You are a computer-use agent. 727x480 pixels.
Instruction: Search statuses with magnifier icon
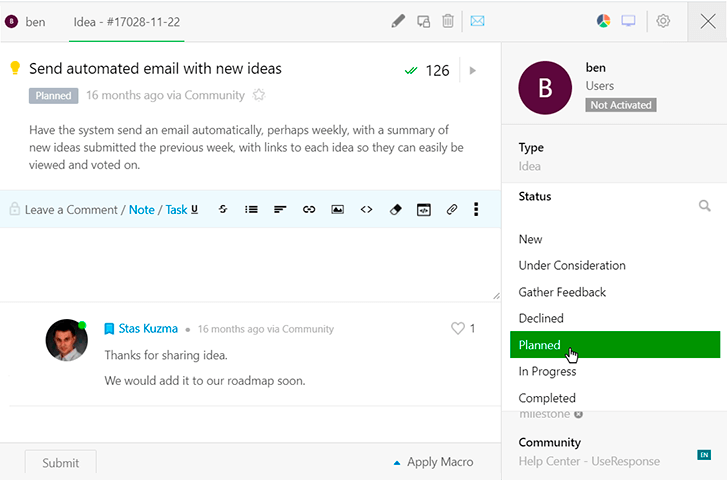click(x=704, y=205)
